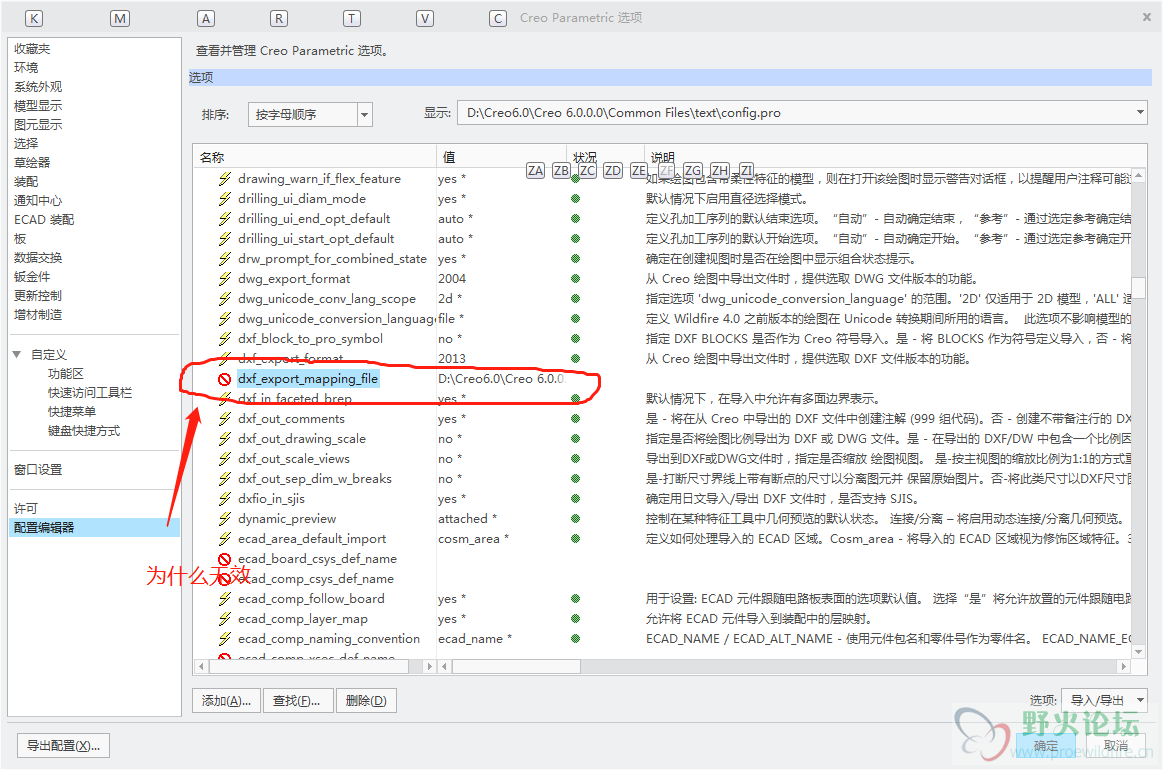Click lightning icon beside dxf_out_sep_dim_w_breaks

point(225,479)
